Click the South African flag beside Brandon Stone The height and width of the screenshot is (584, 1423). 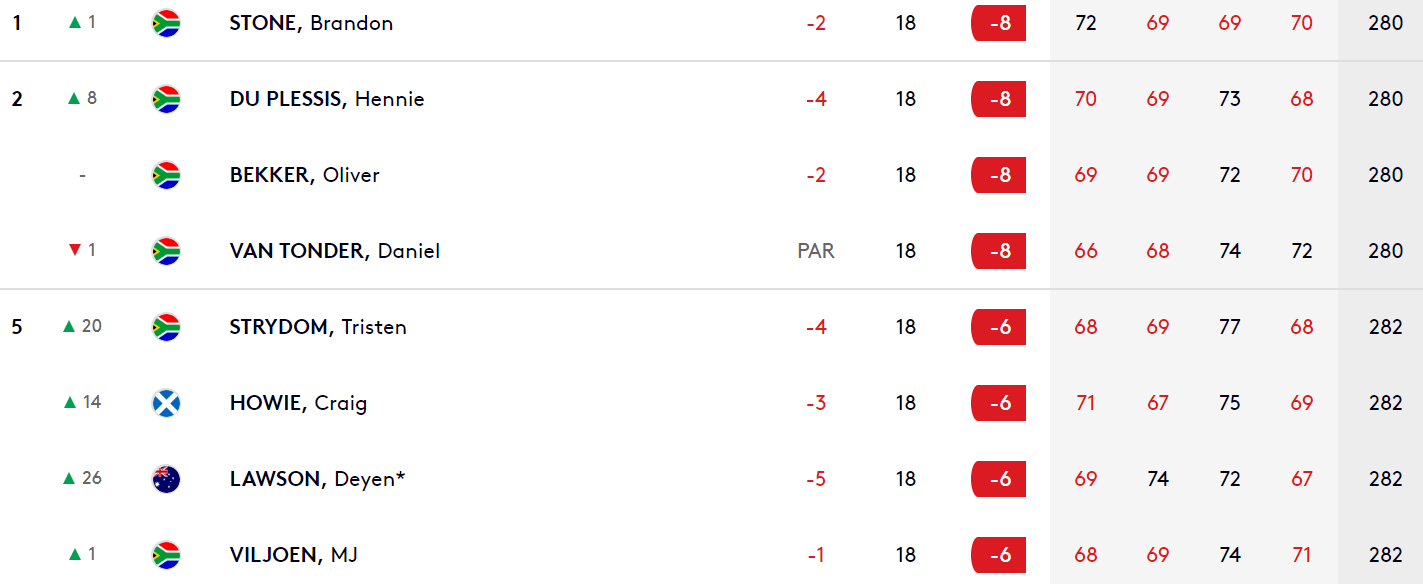pyautogui.click(x=166, y=23)
